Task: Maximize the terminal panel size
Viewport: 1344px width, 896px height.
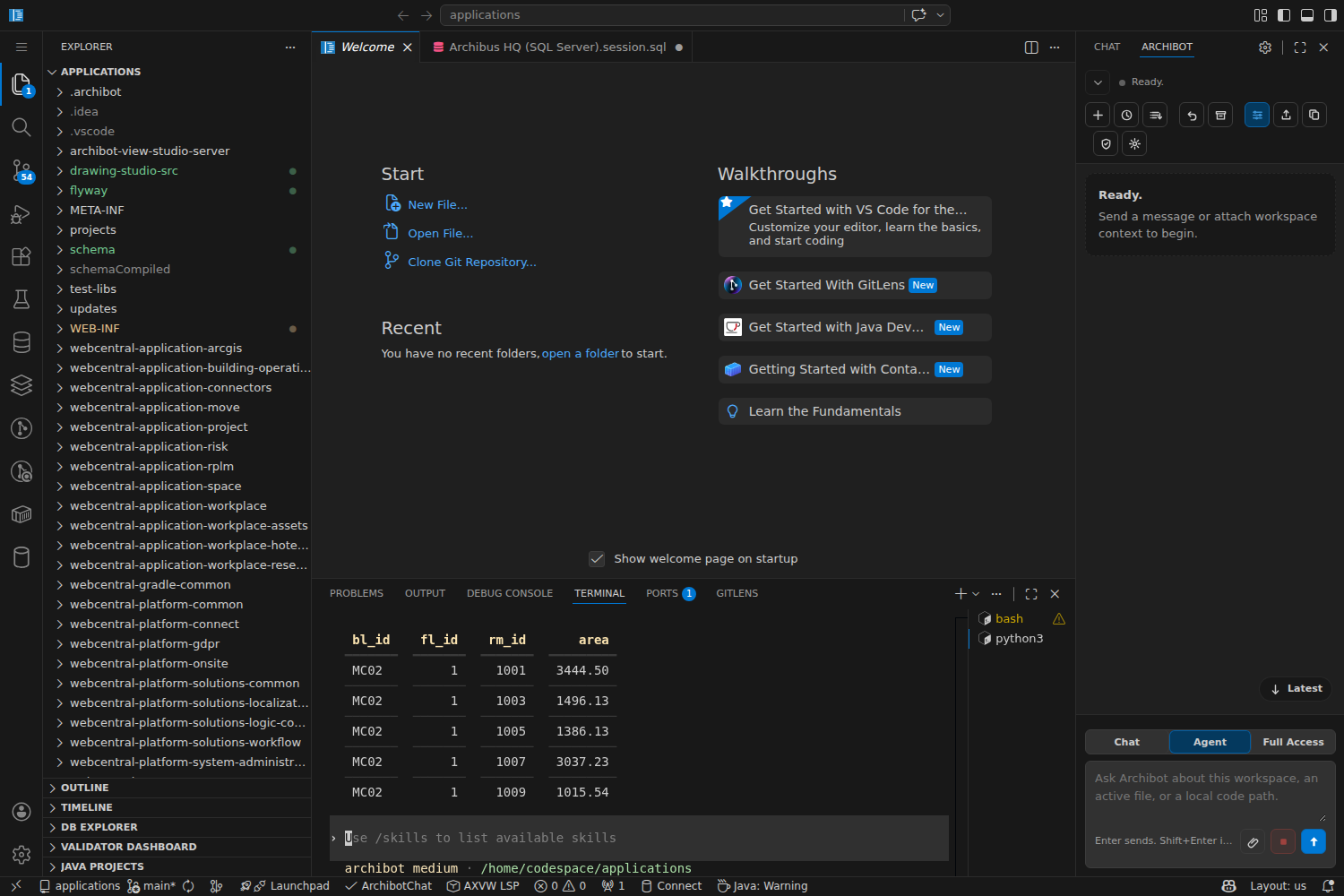Action: click(1031, 594)
